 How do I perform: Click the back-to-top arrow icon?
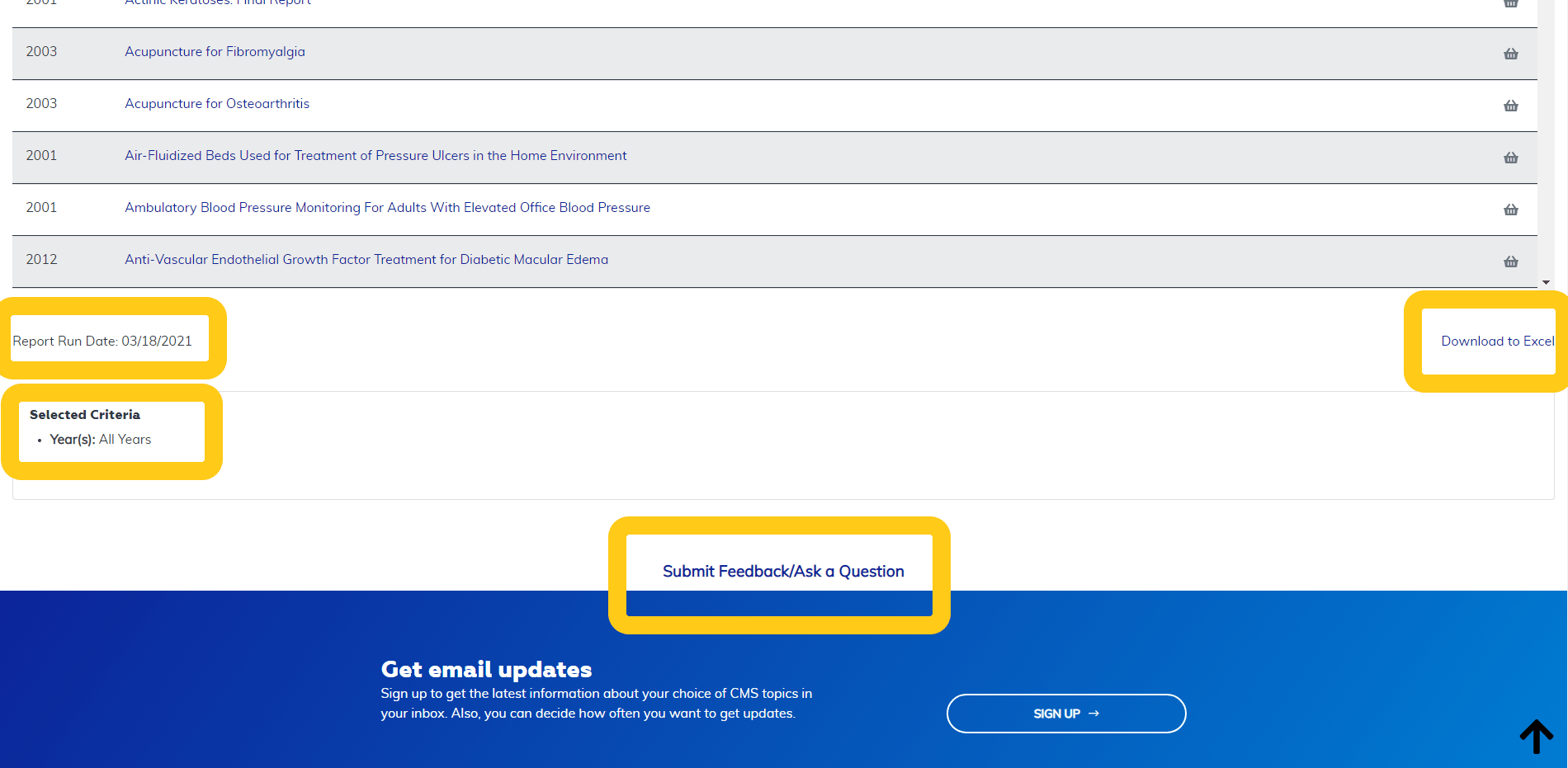pos(1536,736)
